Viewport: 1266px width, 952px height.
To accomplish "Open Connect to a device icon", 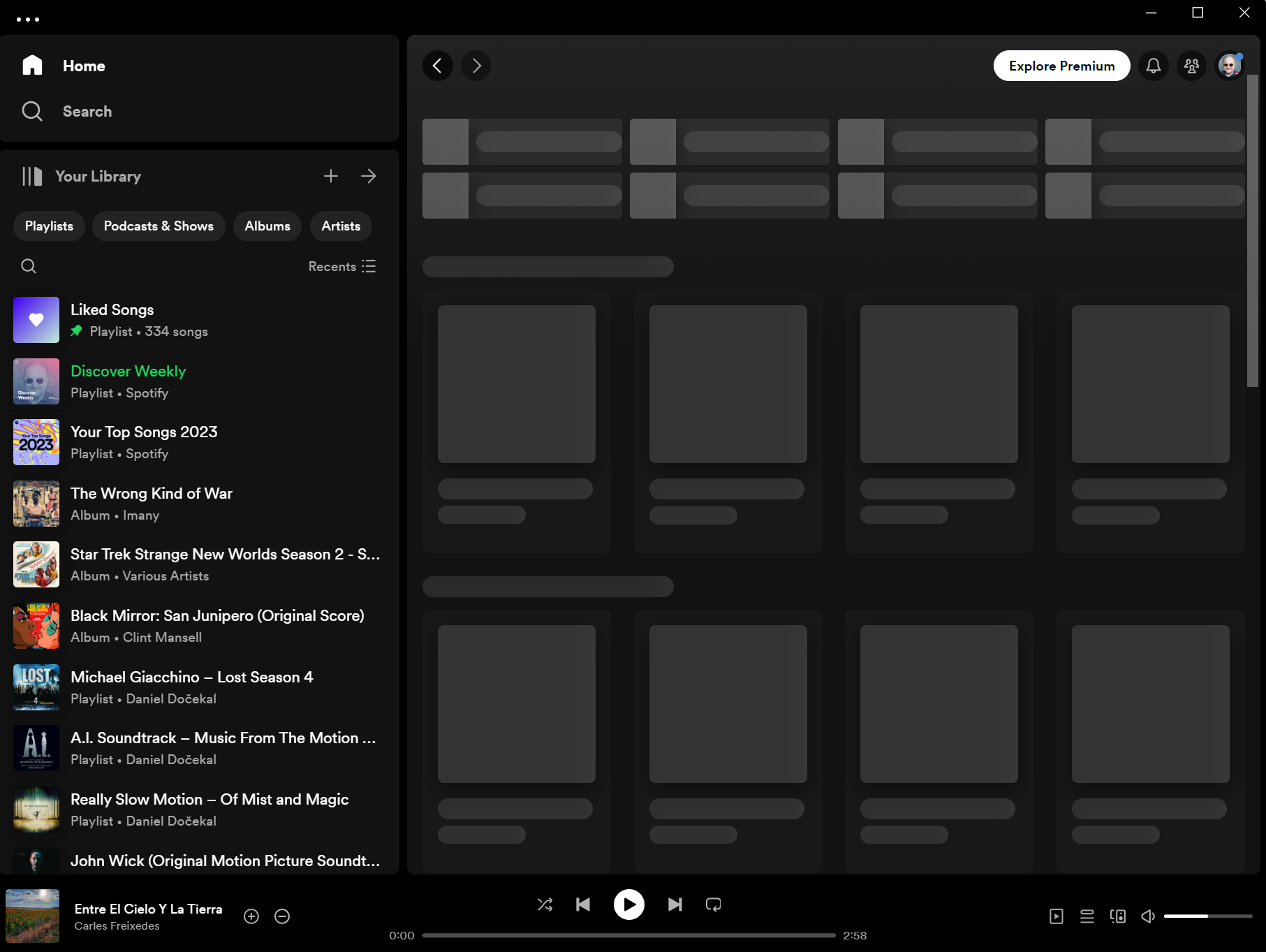I will pyautogui.click(x=1117, y=916).
